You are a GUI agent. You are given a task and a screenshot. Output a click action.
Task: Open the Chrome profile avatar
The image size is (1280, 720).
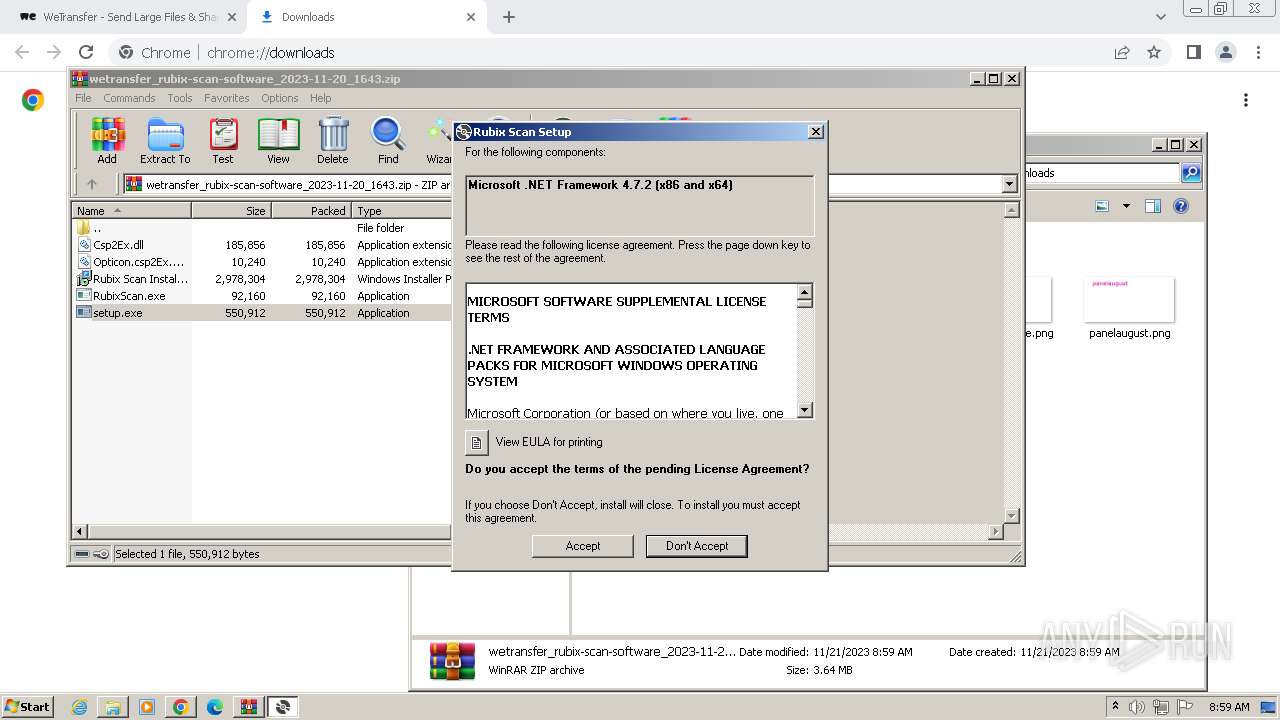[x=1225, y=52]
